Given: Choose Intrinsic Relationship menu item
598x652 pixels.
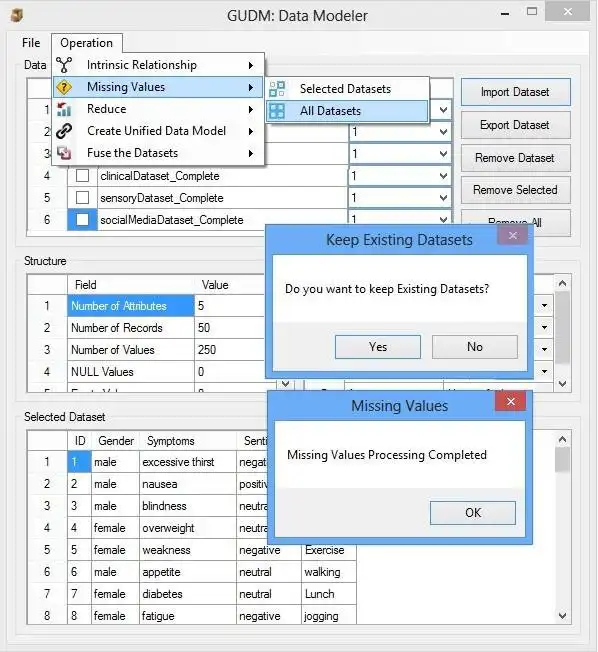Looking at the screenshot, I should 158,65.
